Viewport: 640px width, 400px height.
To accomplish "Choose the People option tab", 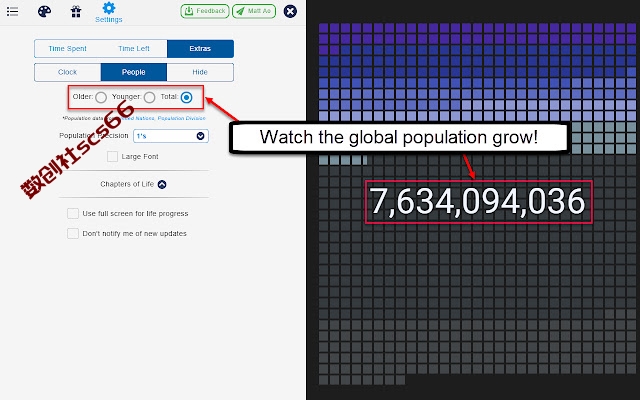I will click(133, 72).
